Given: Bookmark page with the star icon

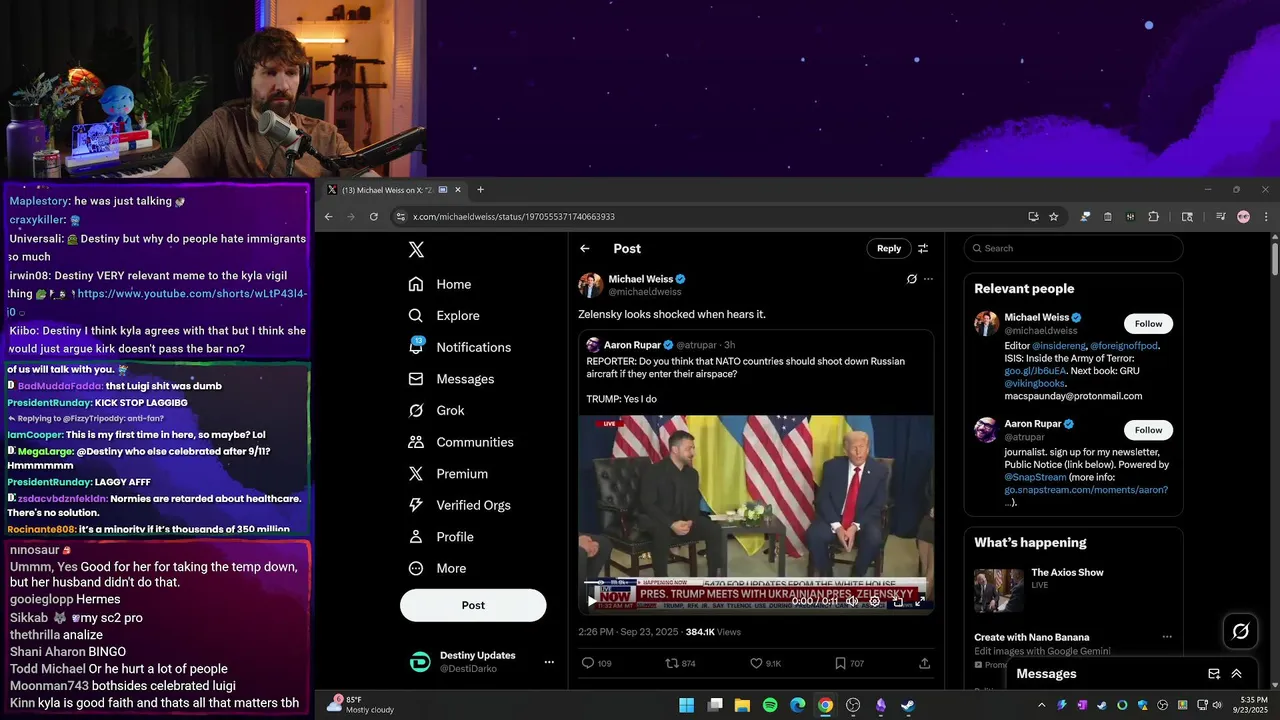Looking at the screenshot, I should [x=1053, y=216].
